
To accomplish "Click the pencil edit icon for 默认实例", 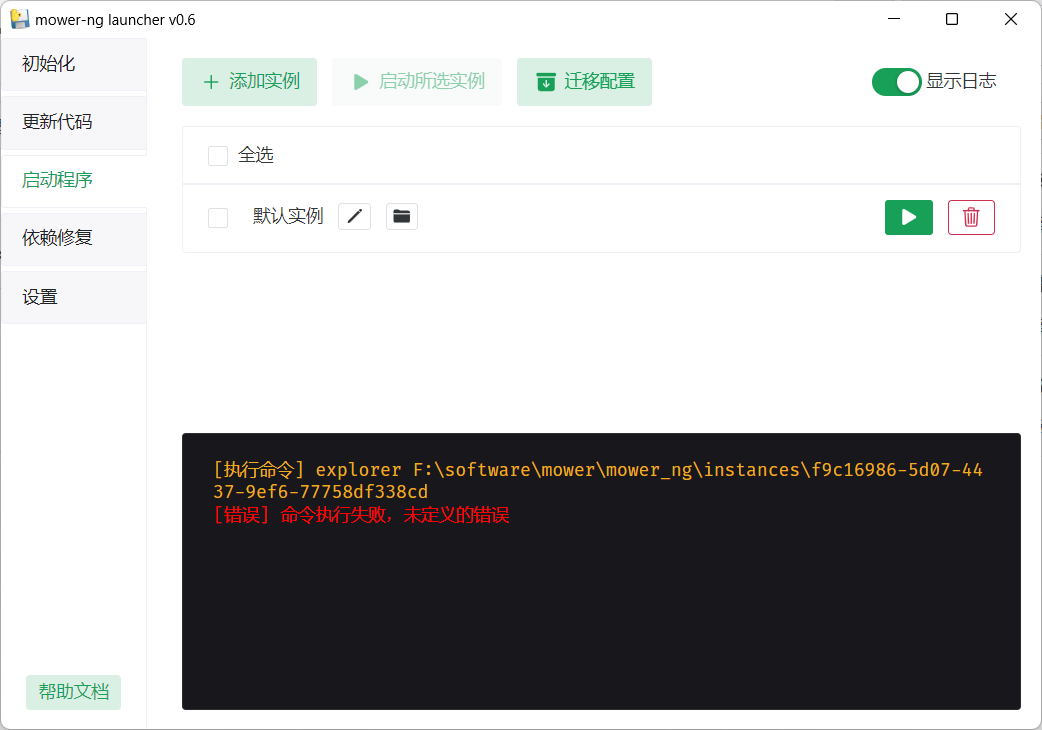I will (354, 217).
